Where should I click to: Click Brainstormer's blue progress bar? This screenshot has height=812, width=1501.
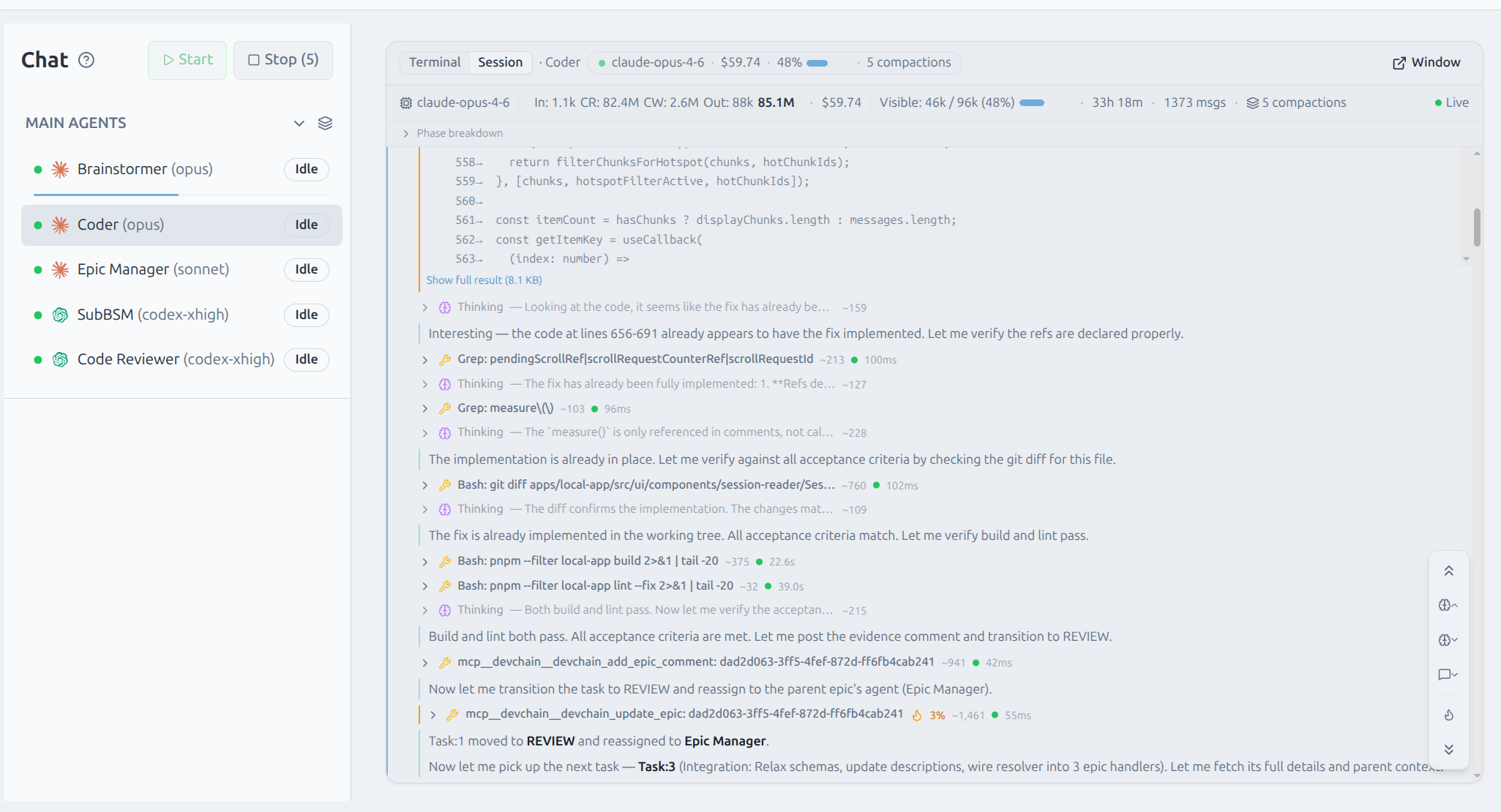106,195
